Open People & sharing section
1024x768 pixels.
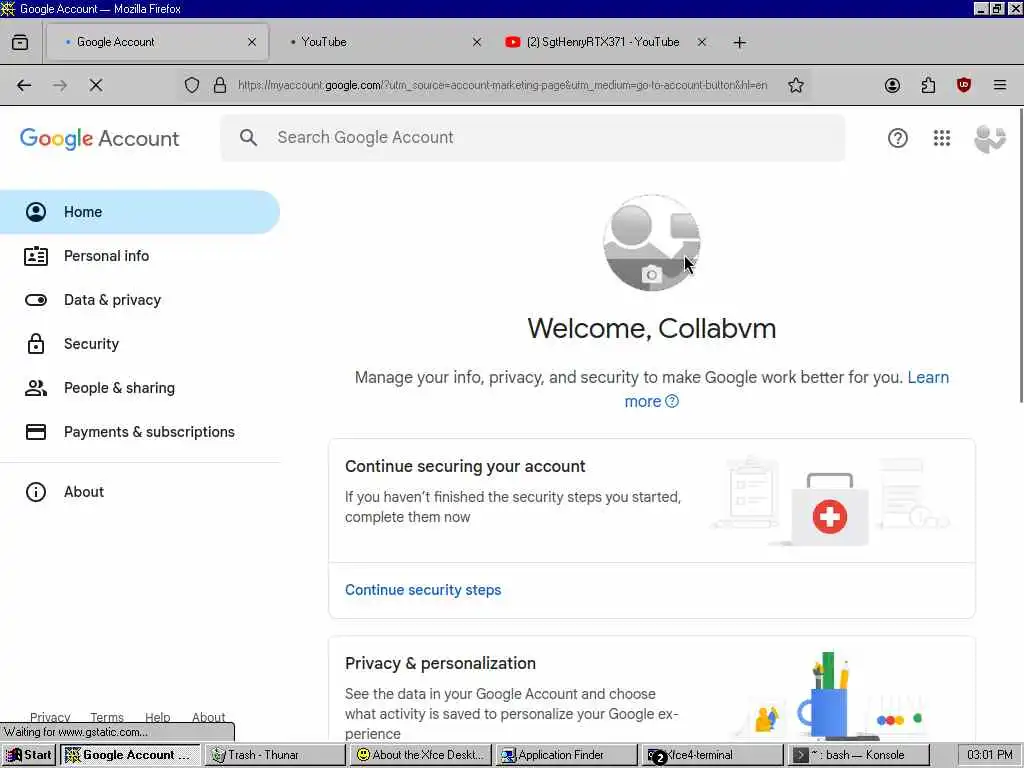coord(140,388)
